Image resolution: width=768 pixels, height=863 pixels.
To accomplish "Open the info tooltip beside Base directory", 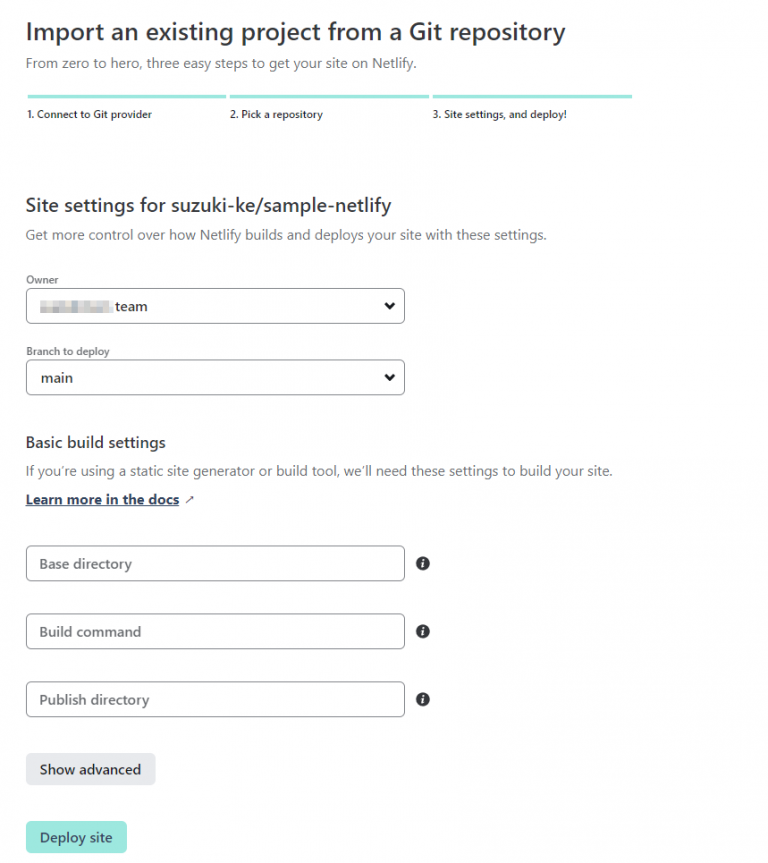I will tap(422, 563).
